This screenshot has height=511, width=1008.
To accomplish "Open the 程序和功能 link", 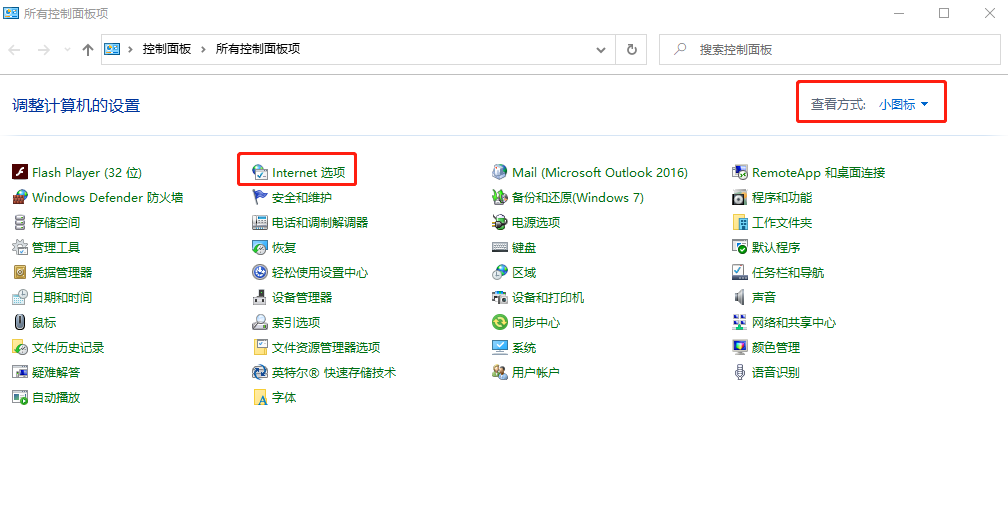I will 782,197.
